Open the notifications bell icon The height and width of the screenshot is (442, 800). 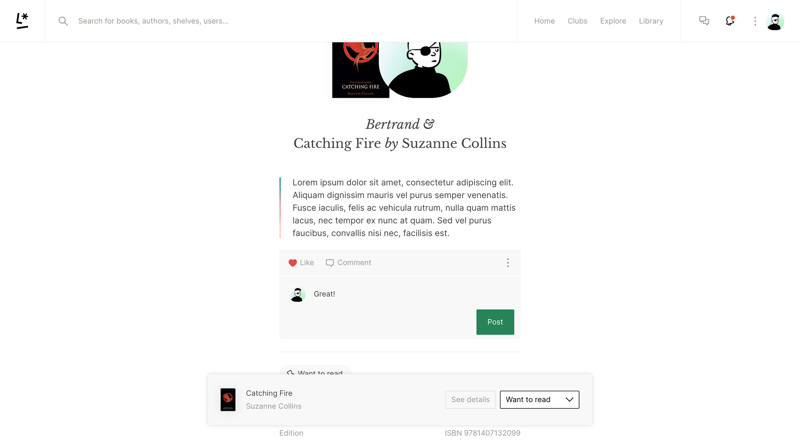click(730, 21)
